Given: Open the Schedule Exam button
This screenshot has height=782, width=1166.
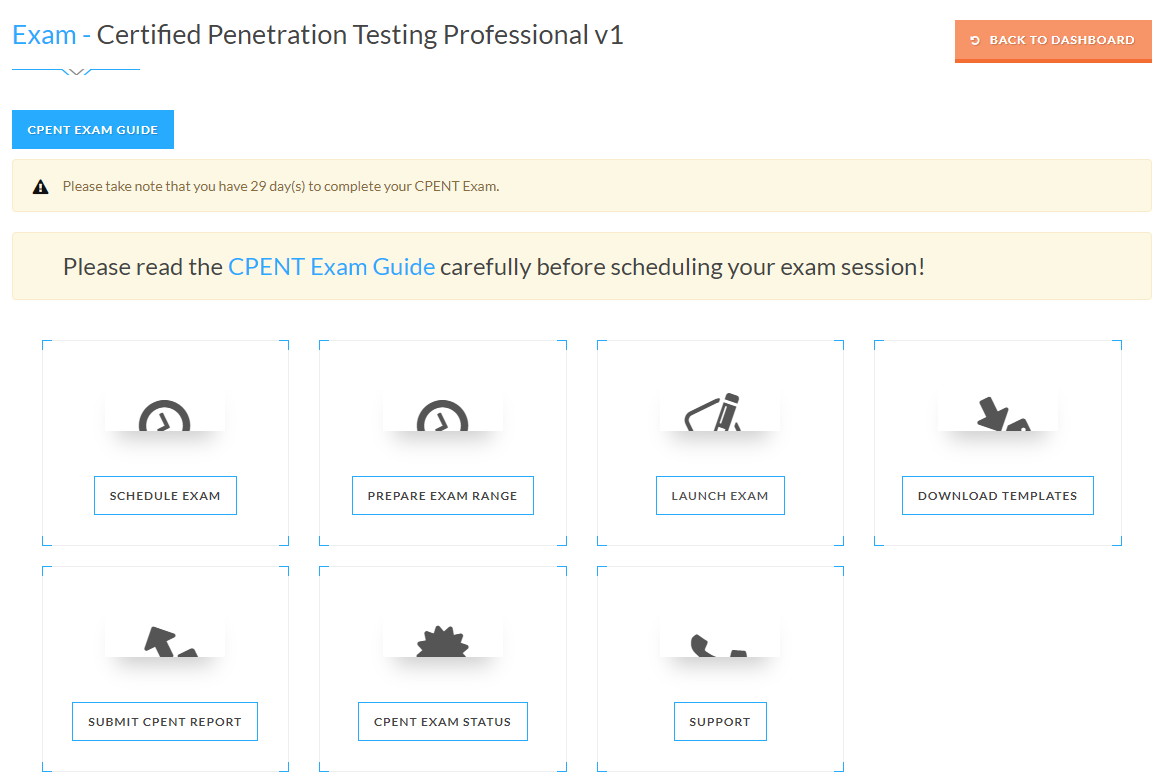Looking at the screenshot, I should (x=165, y=496).
